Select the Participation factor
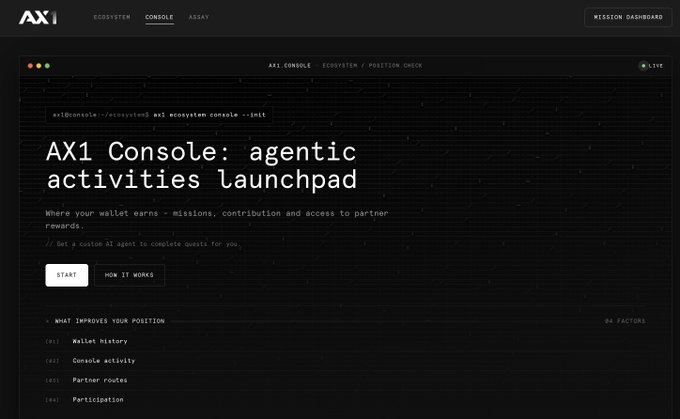 [x=98, y=400]
